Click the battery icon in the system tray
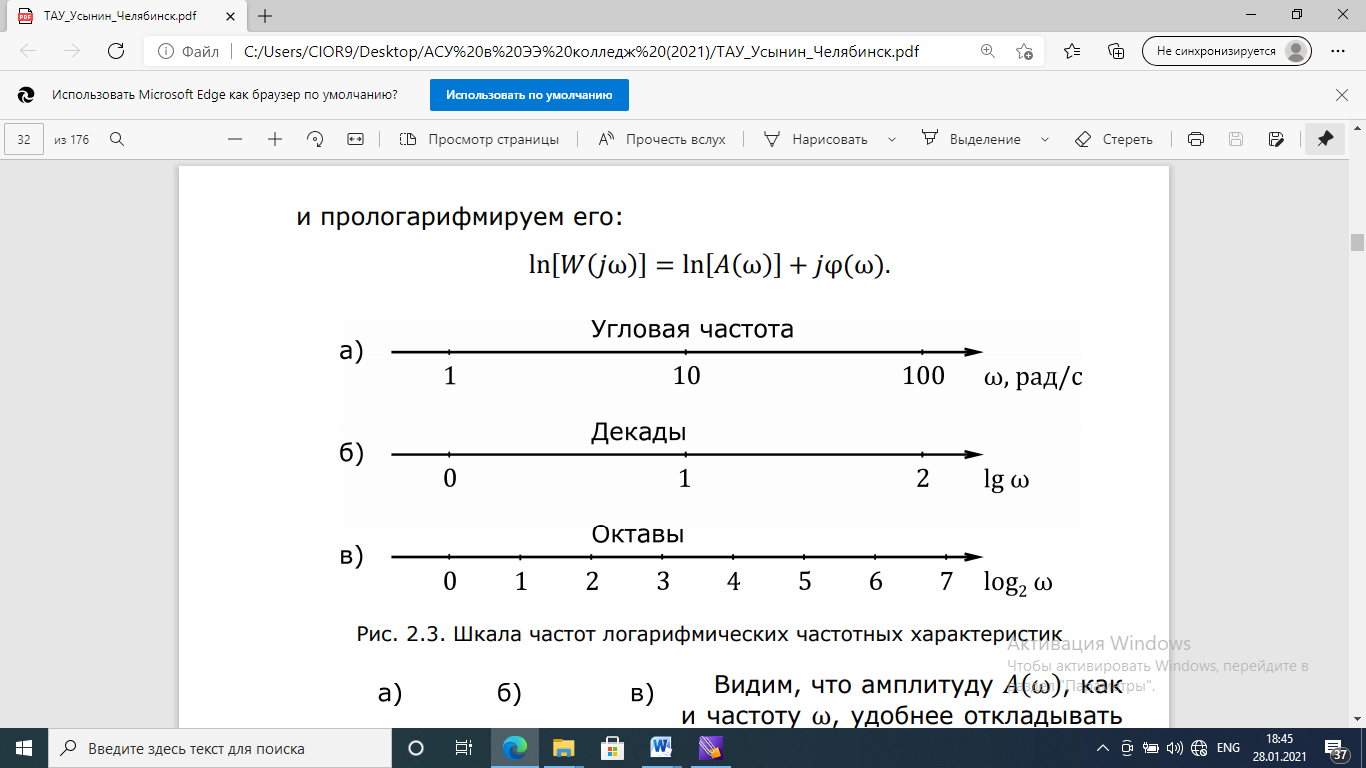 (1151, 748)
